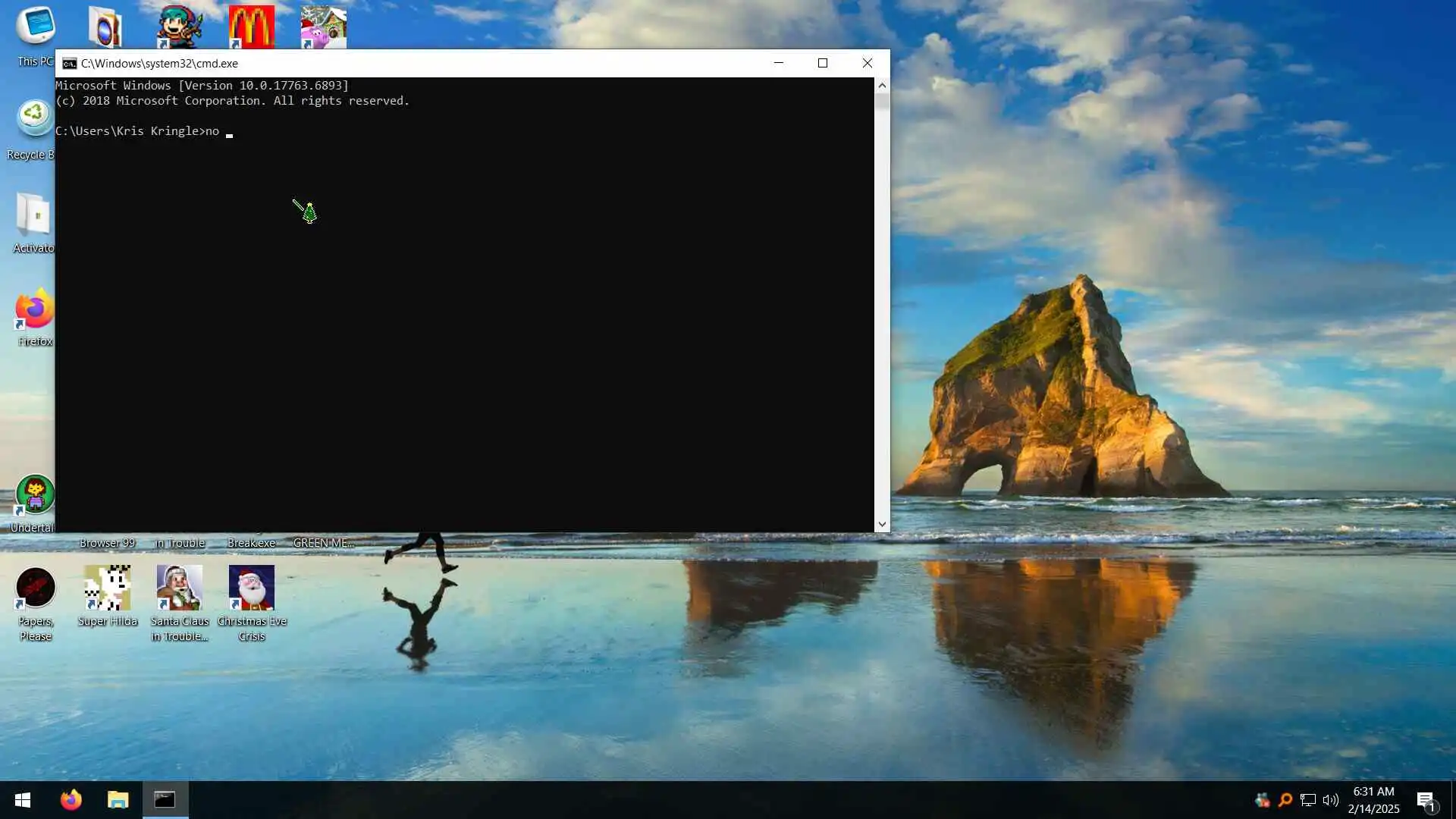
Task: Click the Undertale desktop icon
Action: 35,495
